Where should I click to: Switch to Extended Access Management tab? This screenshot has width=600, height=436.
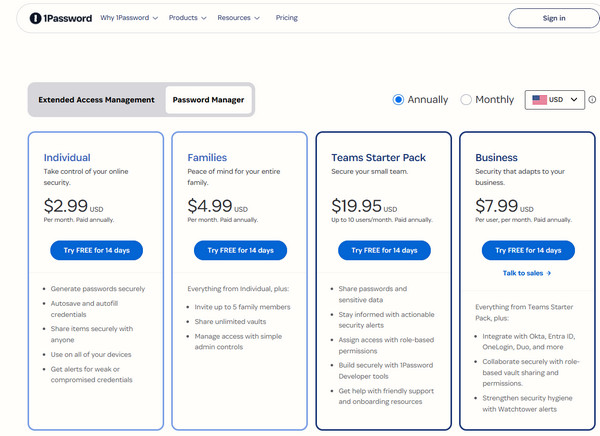[96, 100]
